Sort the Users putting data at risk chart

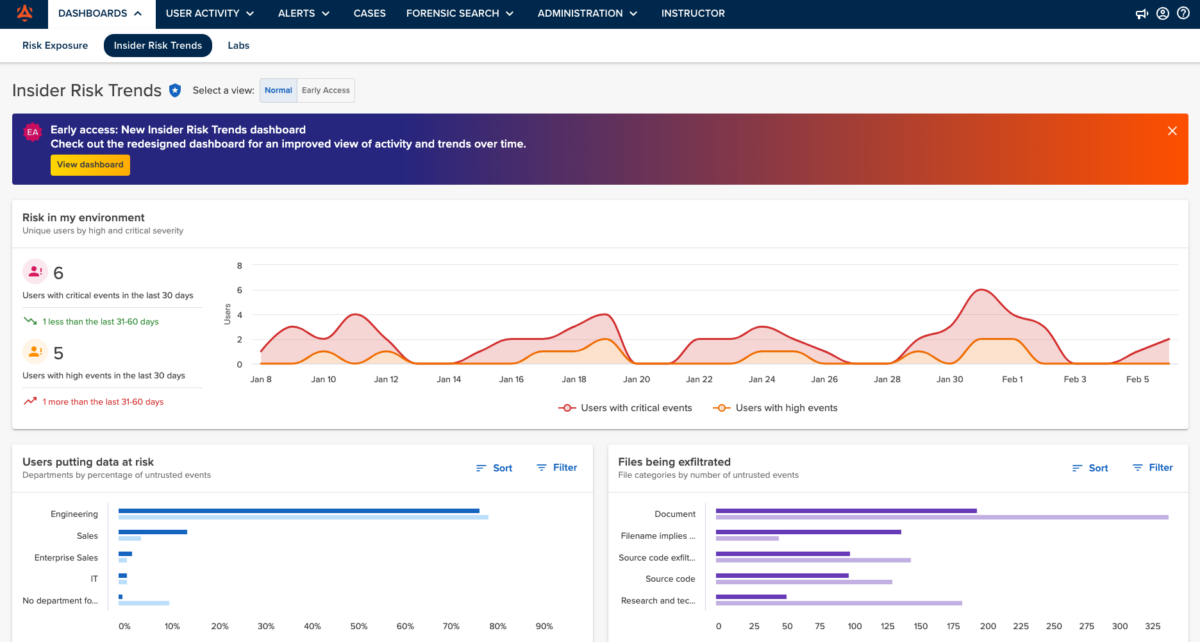tap(494, 468)
